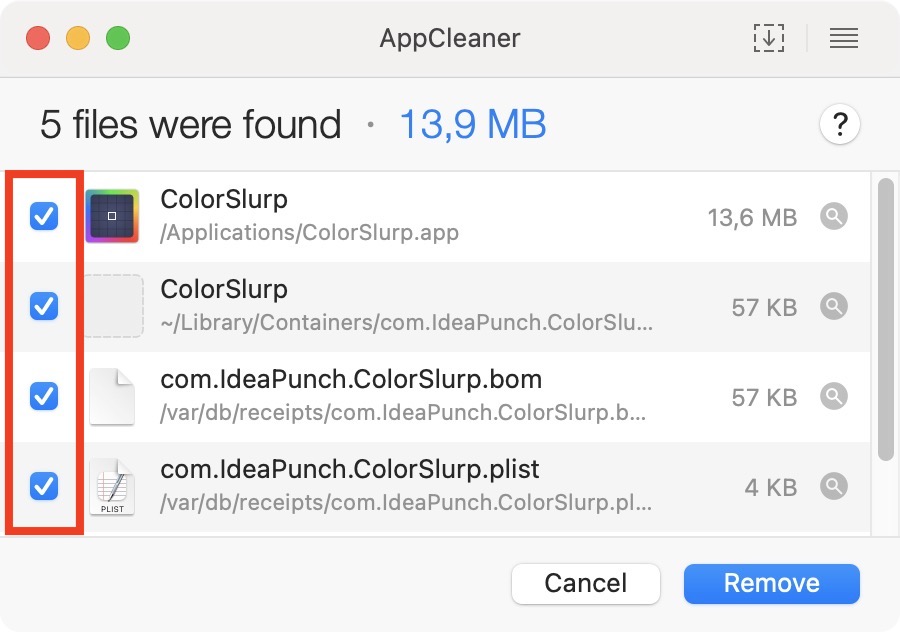Image resolution: width=900 pixels, height=632 pixels.
Task: Open the application list icon in the title bar
Action: tap(844, 38)
